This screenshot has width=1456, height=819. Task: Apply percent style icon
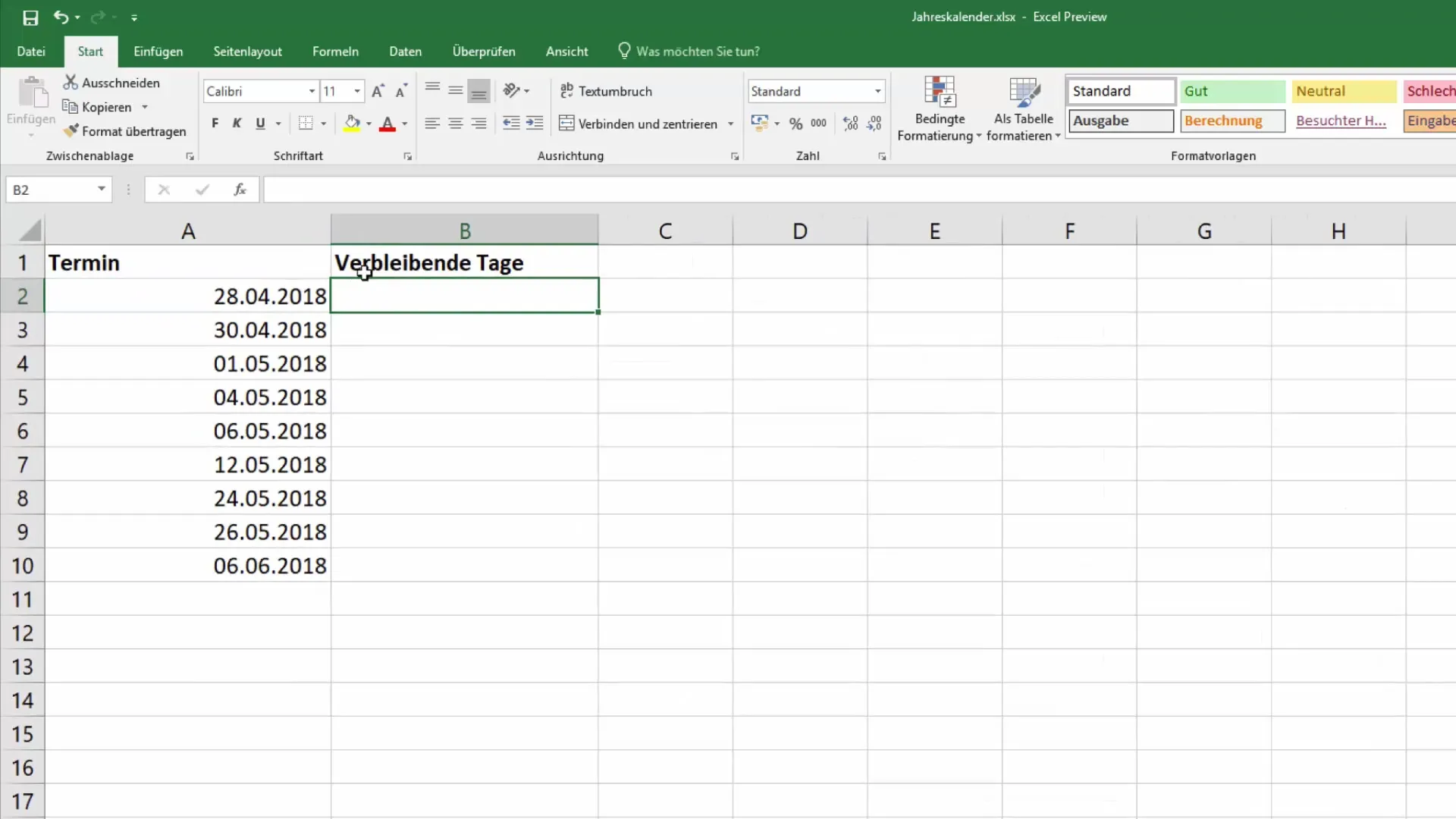click(795, 124)
